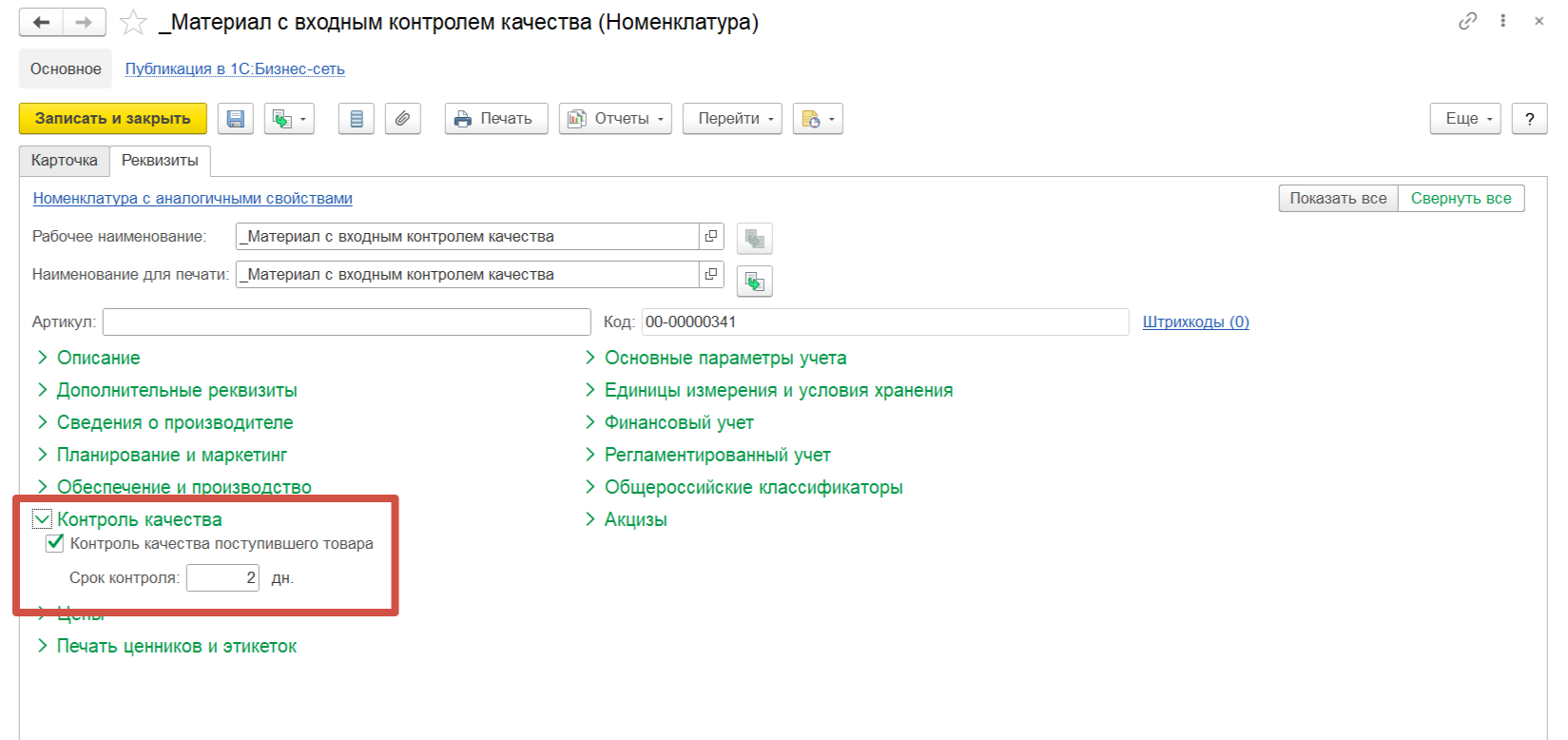Open the expand icon in the Рабочее наименование field
The height and width of the screenshot is (740, 1568).
pos(711,236)
